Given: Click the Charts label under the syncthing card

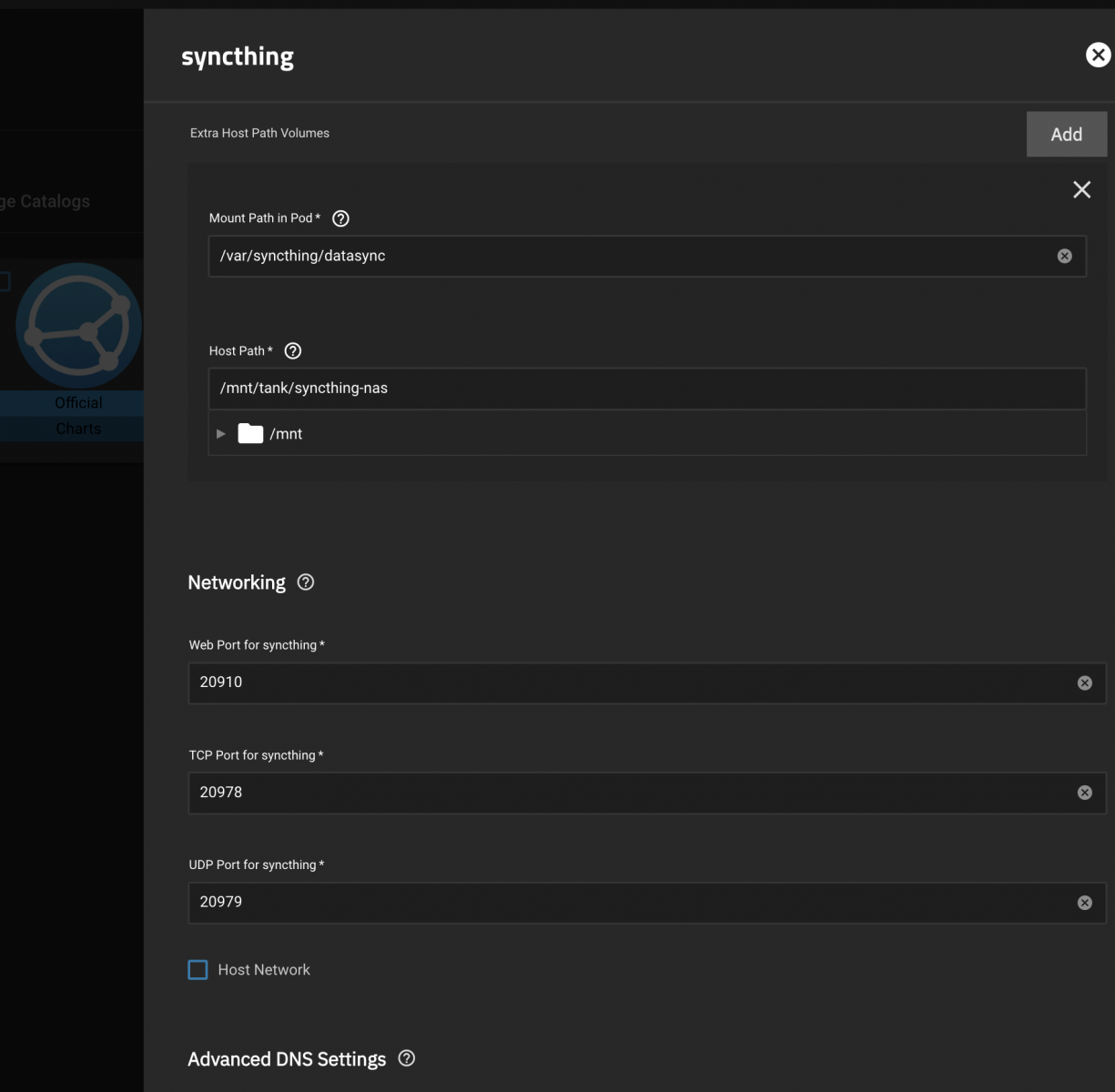Looking at the screenshot, I should click(x=78, y=429).
